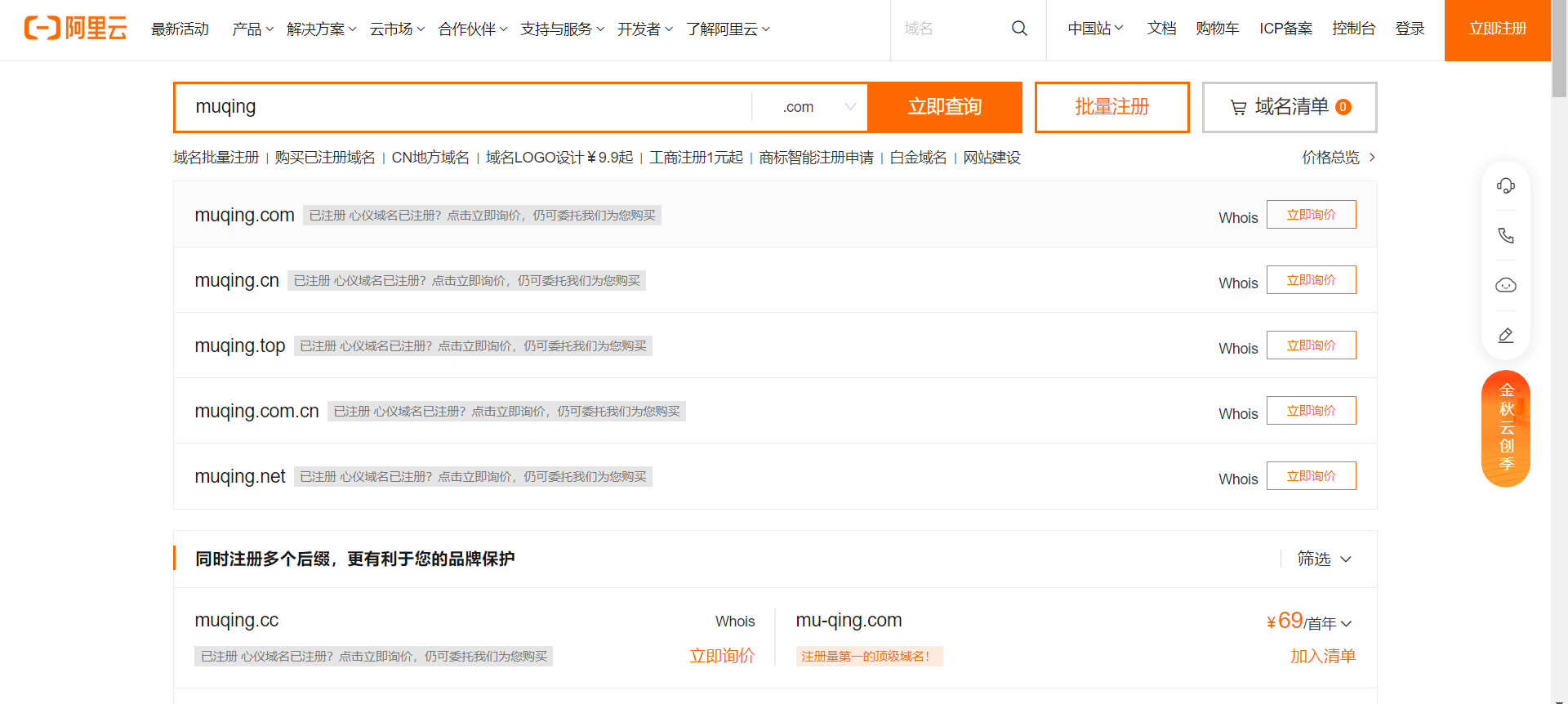The height and width of the screenshot is (704, 1568).
Task: Open 域名清单 domain cart button
Action: point(1290,107)
